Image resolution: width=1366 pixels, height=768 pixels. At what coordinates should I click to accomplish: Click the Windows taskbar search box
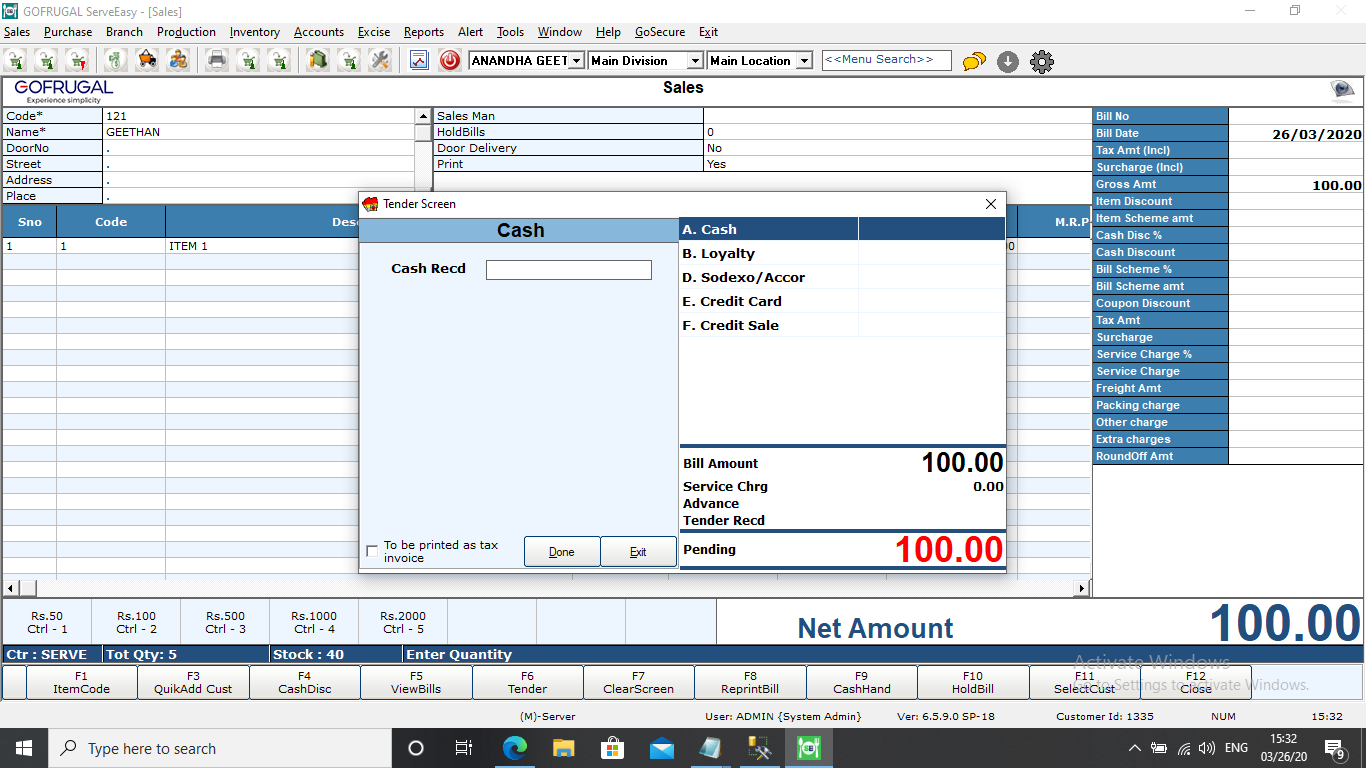click(219, 748)
